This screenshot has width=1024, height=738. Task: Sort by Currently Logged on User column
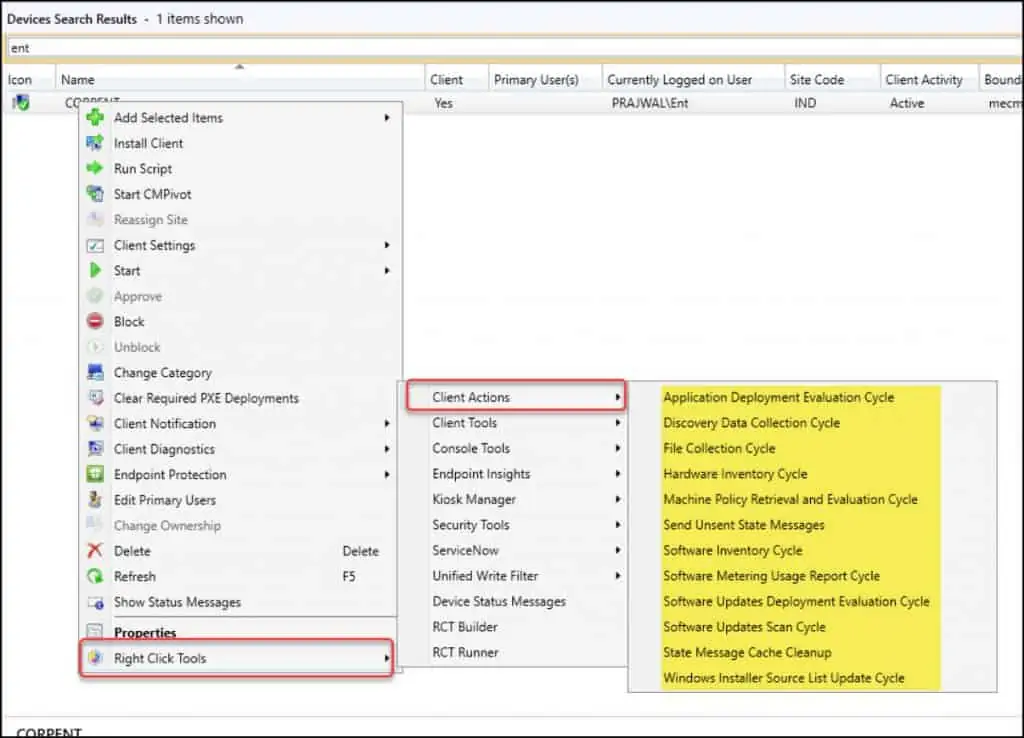click(693, 79)
